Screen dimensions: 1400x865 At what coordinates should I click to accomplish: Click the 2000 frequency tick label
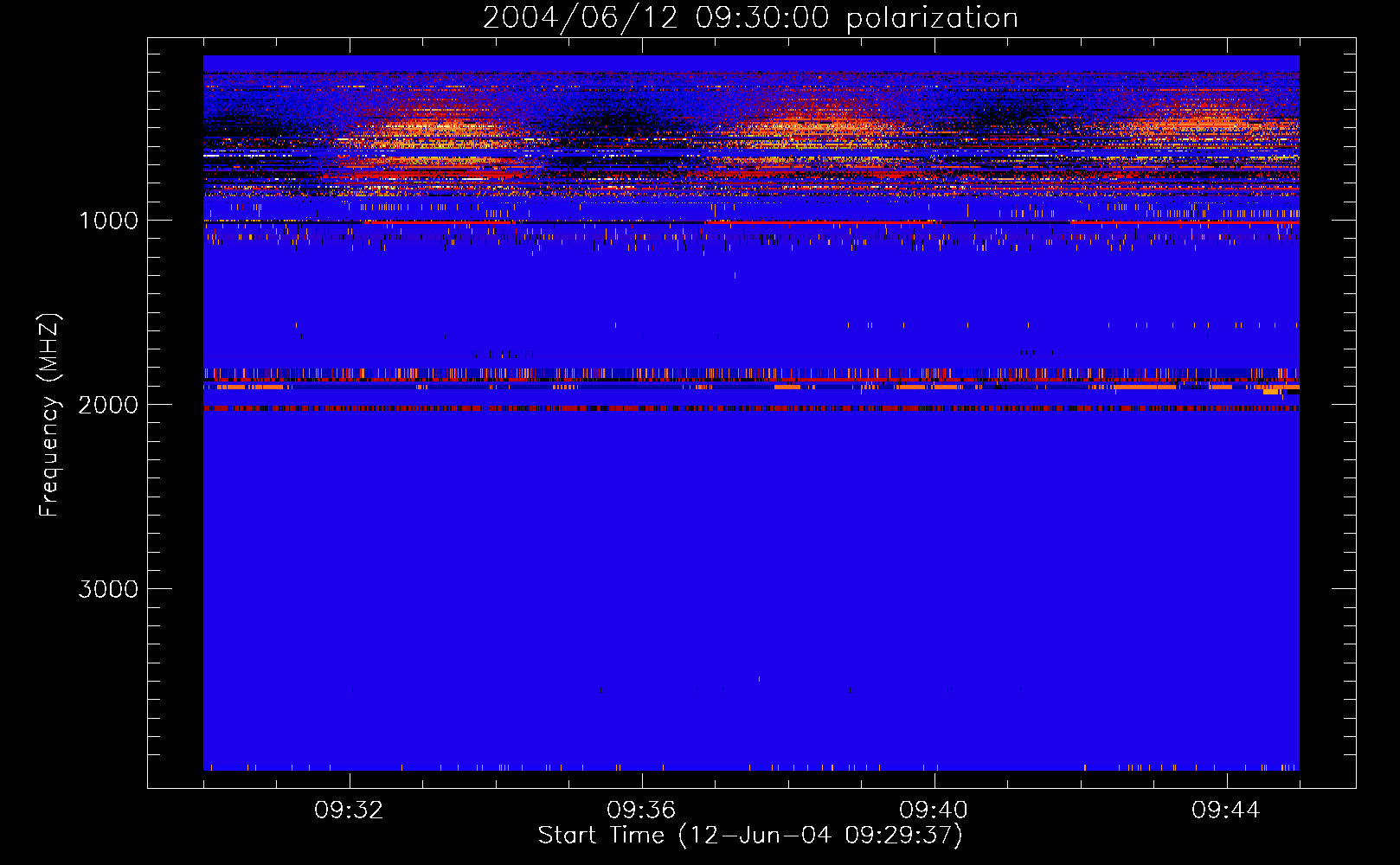click(x=108, y=405)
